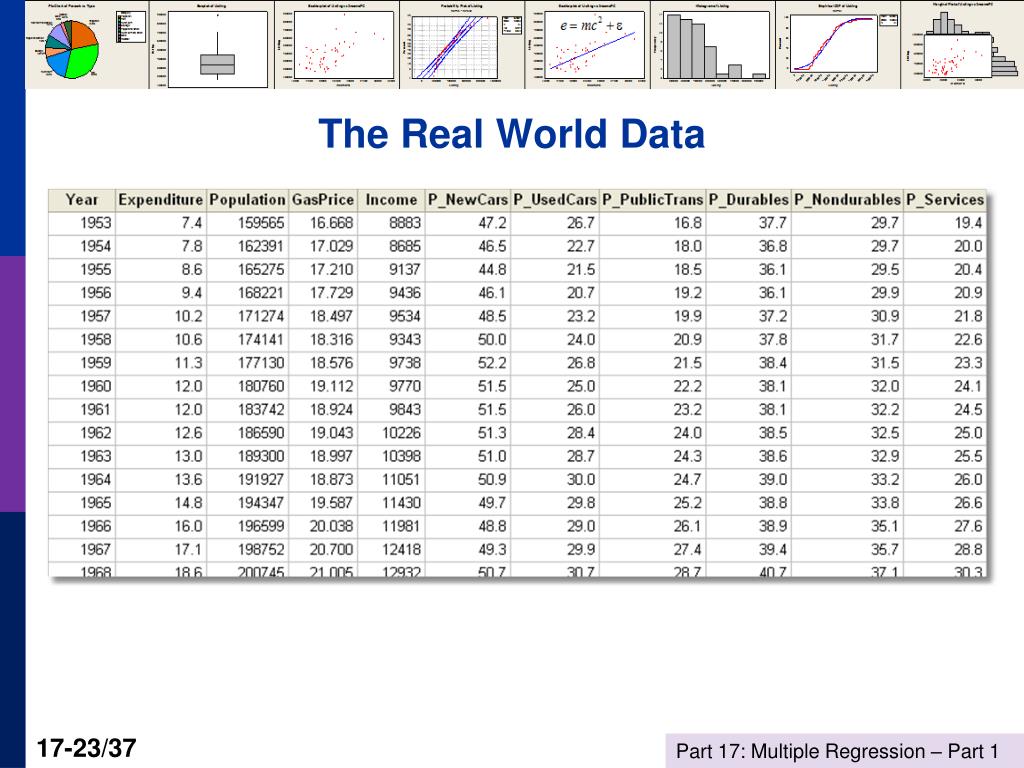Screen dimensions: 1024x768
Task: Select the P_UsedCars column header
Action: tap(554, 200)
